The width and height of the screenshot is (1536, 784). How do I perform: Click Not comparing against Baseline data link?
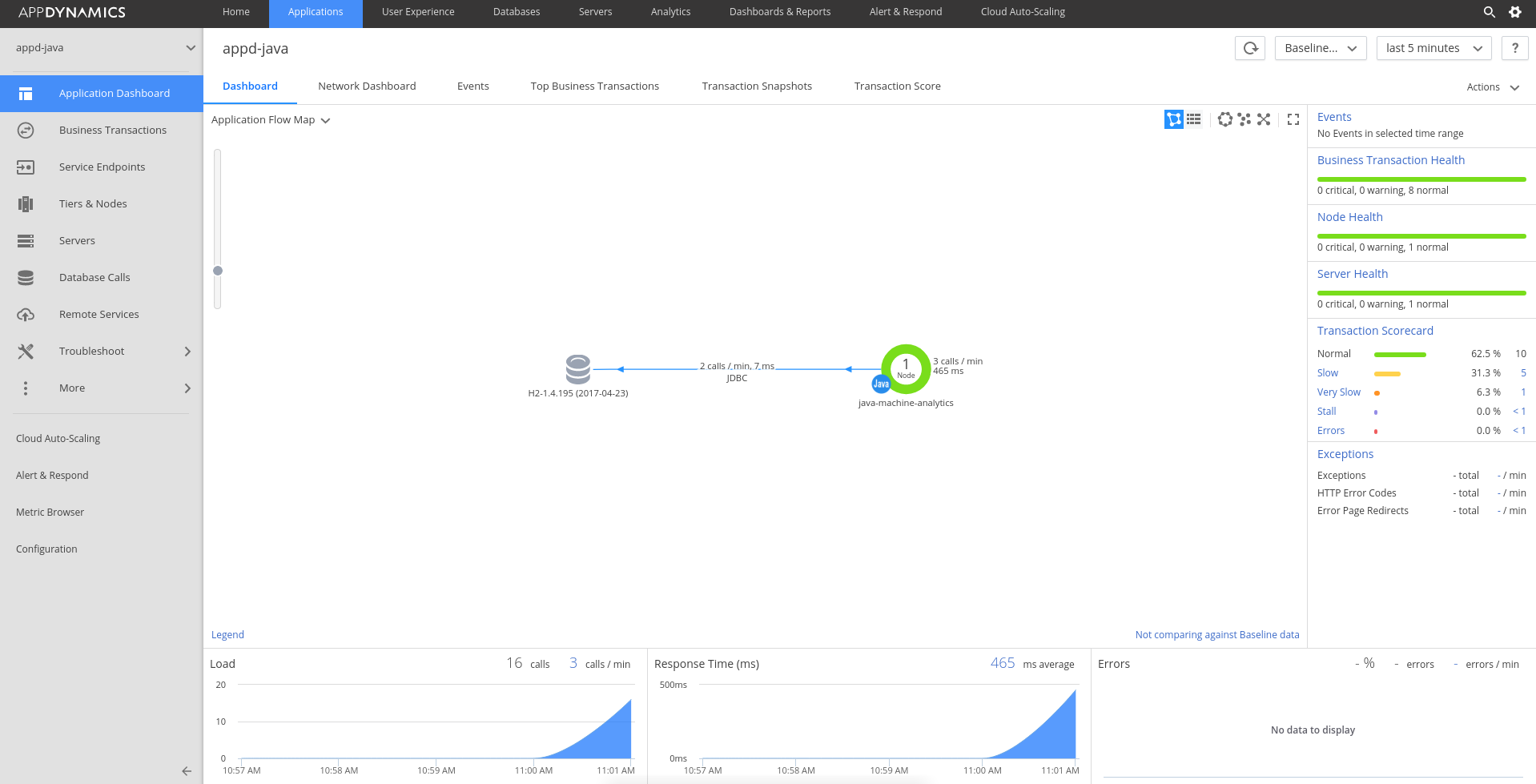(x=1217, y=635)
